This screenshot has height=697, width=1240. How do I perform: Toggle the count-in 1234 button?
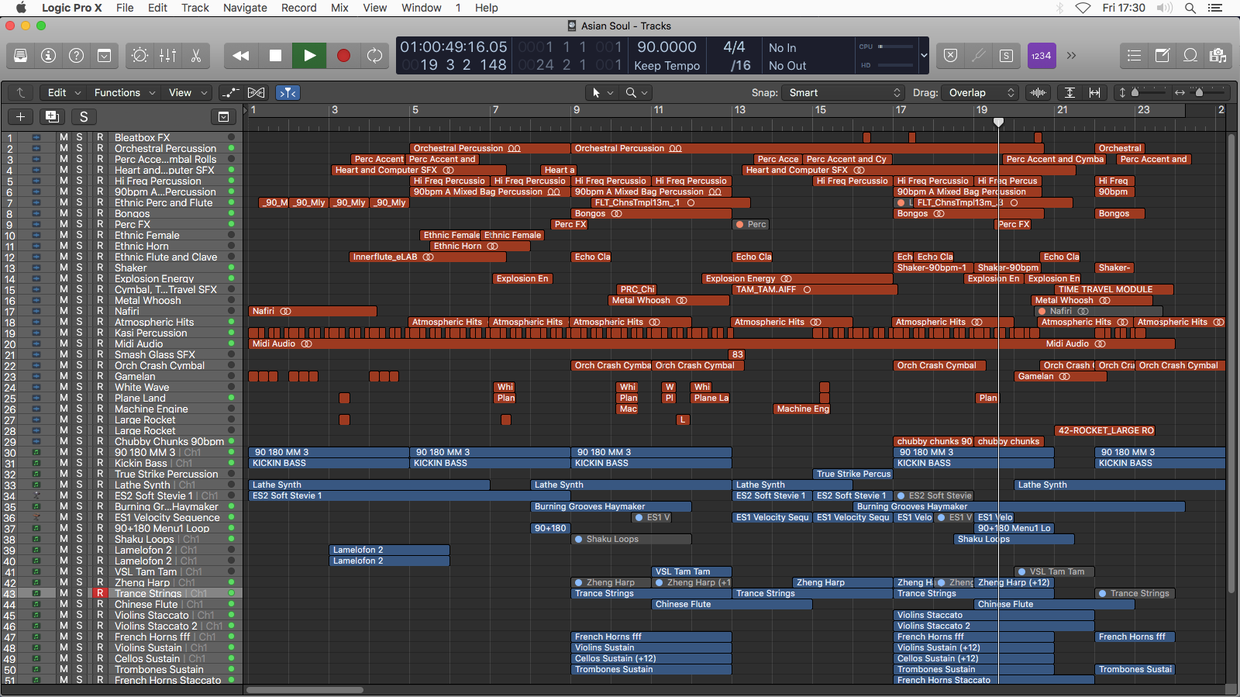pos(1041,56)
